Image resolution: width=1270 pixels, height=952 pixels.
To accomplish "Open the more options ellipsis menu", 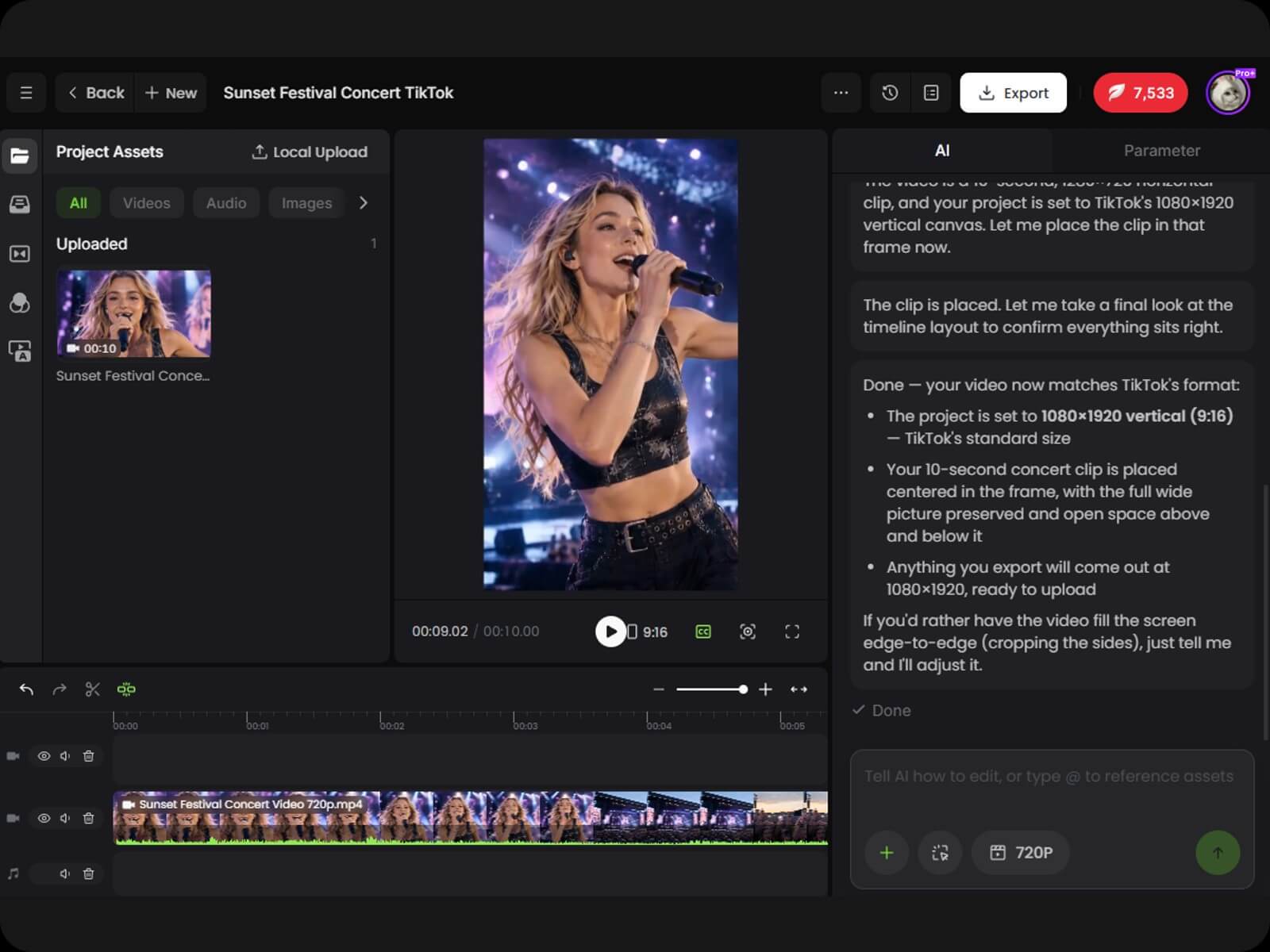I will click(841, 93).
